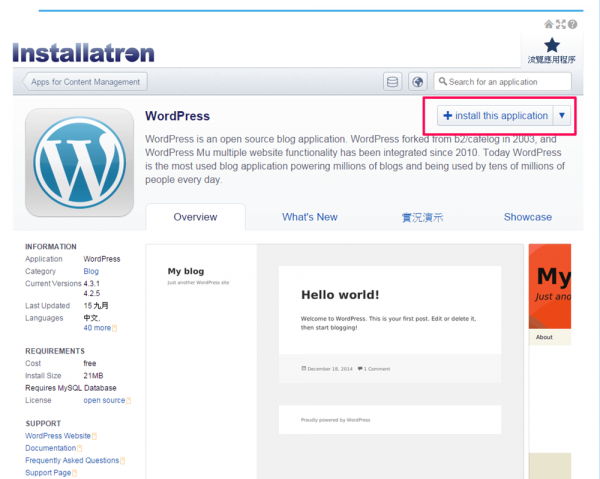Image resolution: width=600 pixels, height=479 pixels.
Task: Click Requires MySQL Database text
Action: pos(71,388)
